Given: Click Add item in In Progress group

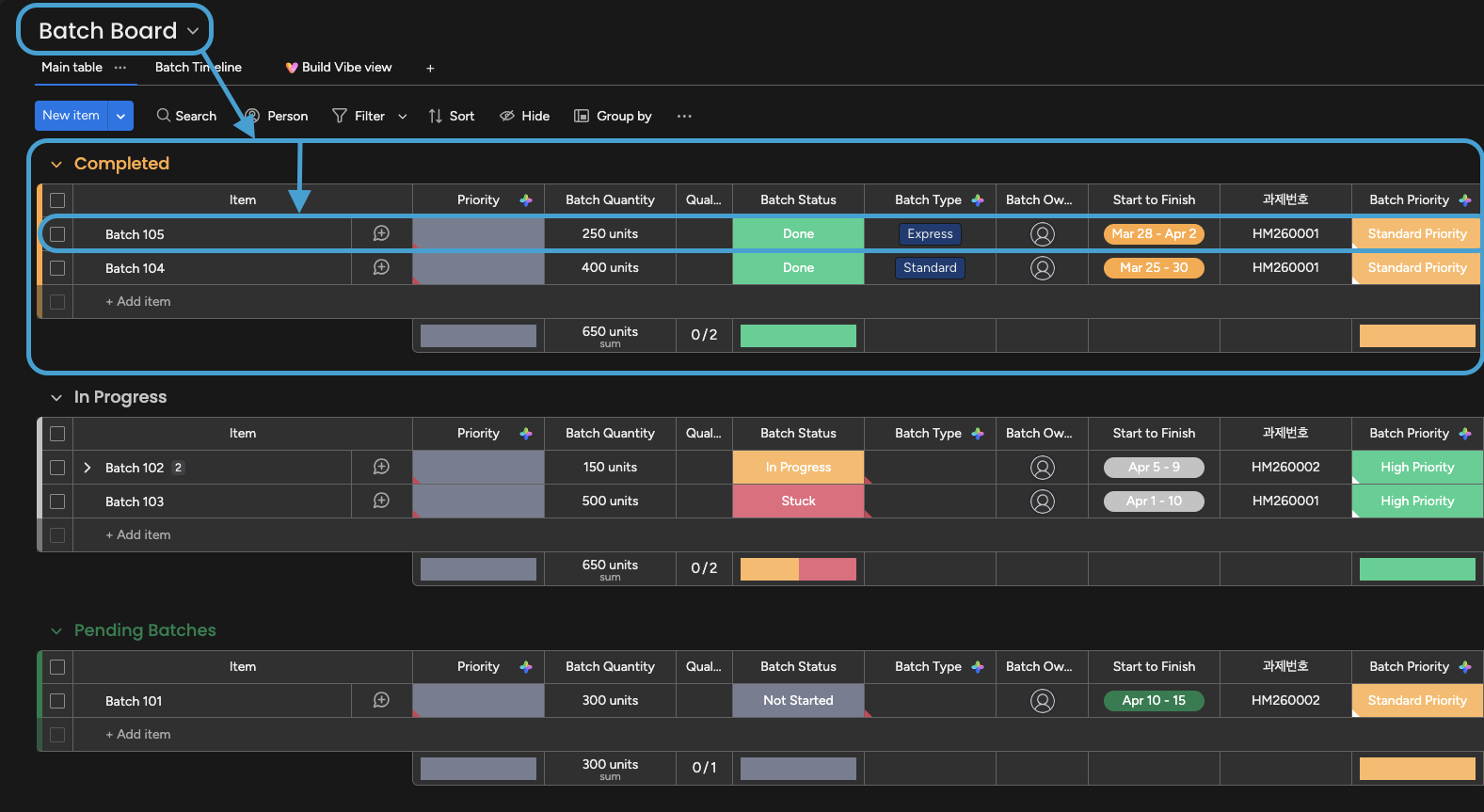Looking at the screenshot, I should [138, 534].
